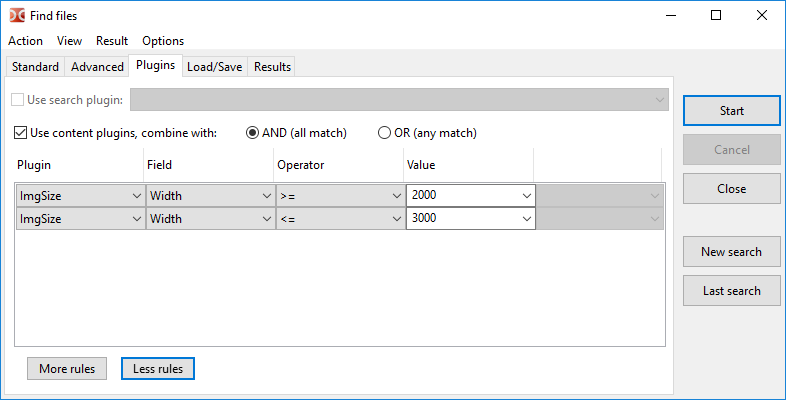Click the More rules button

(67, 369)
